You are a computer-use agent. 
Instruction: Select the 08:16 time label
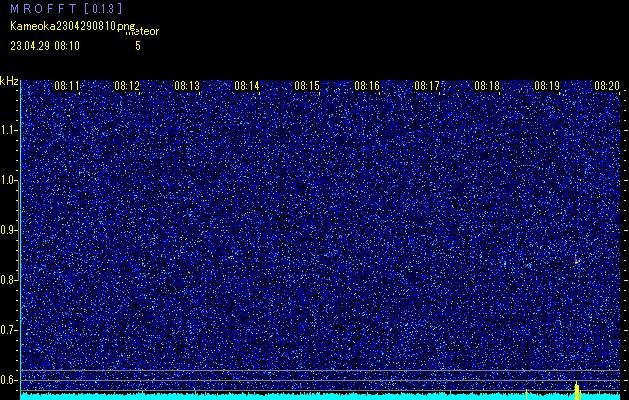pos(367,86)
